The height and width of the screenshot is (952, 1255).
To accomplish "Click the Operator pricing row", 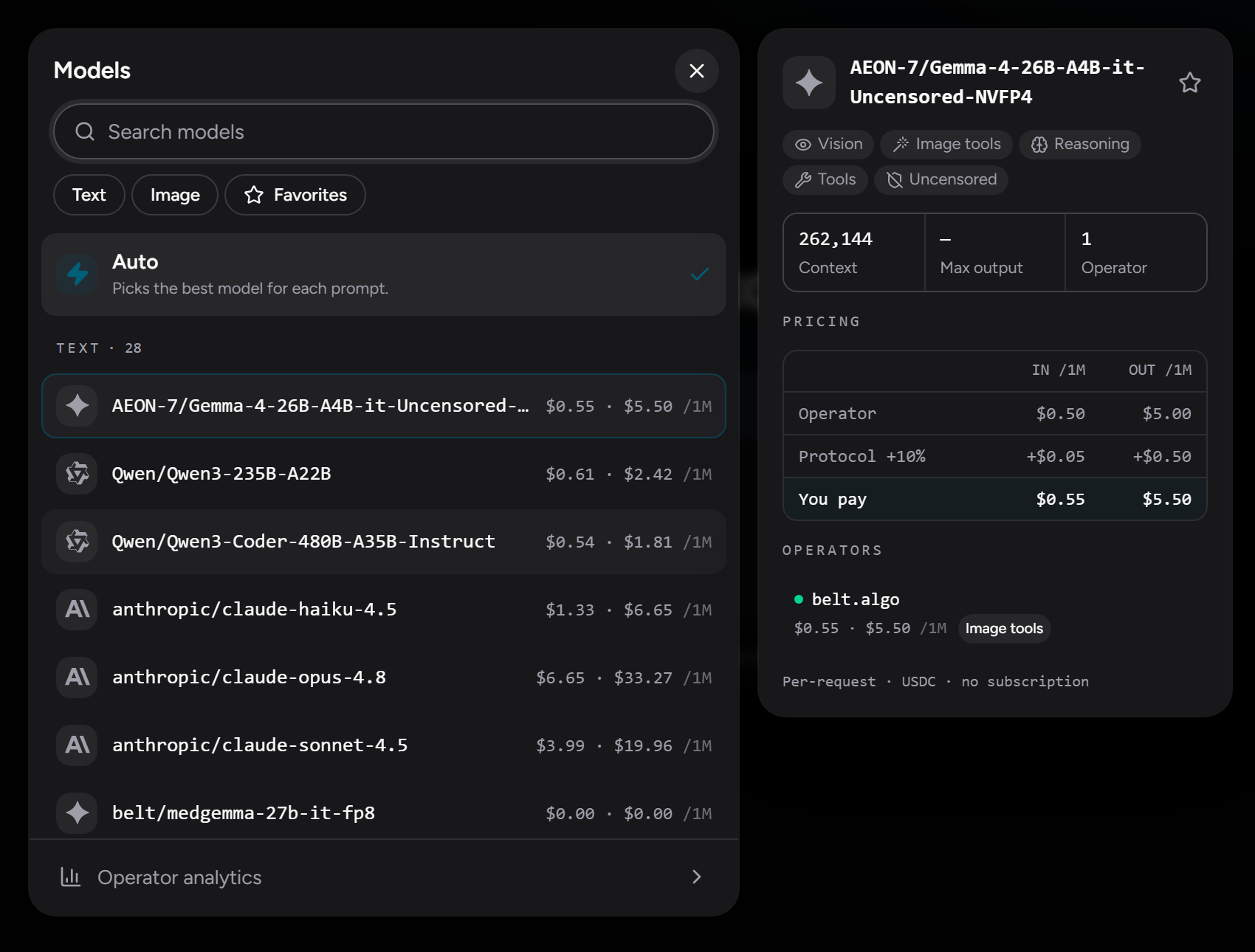I will coord(995,414).
